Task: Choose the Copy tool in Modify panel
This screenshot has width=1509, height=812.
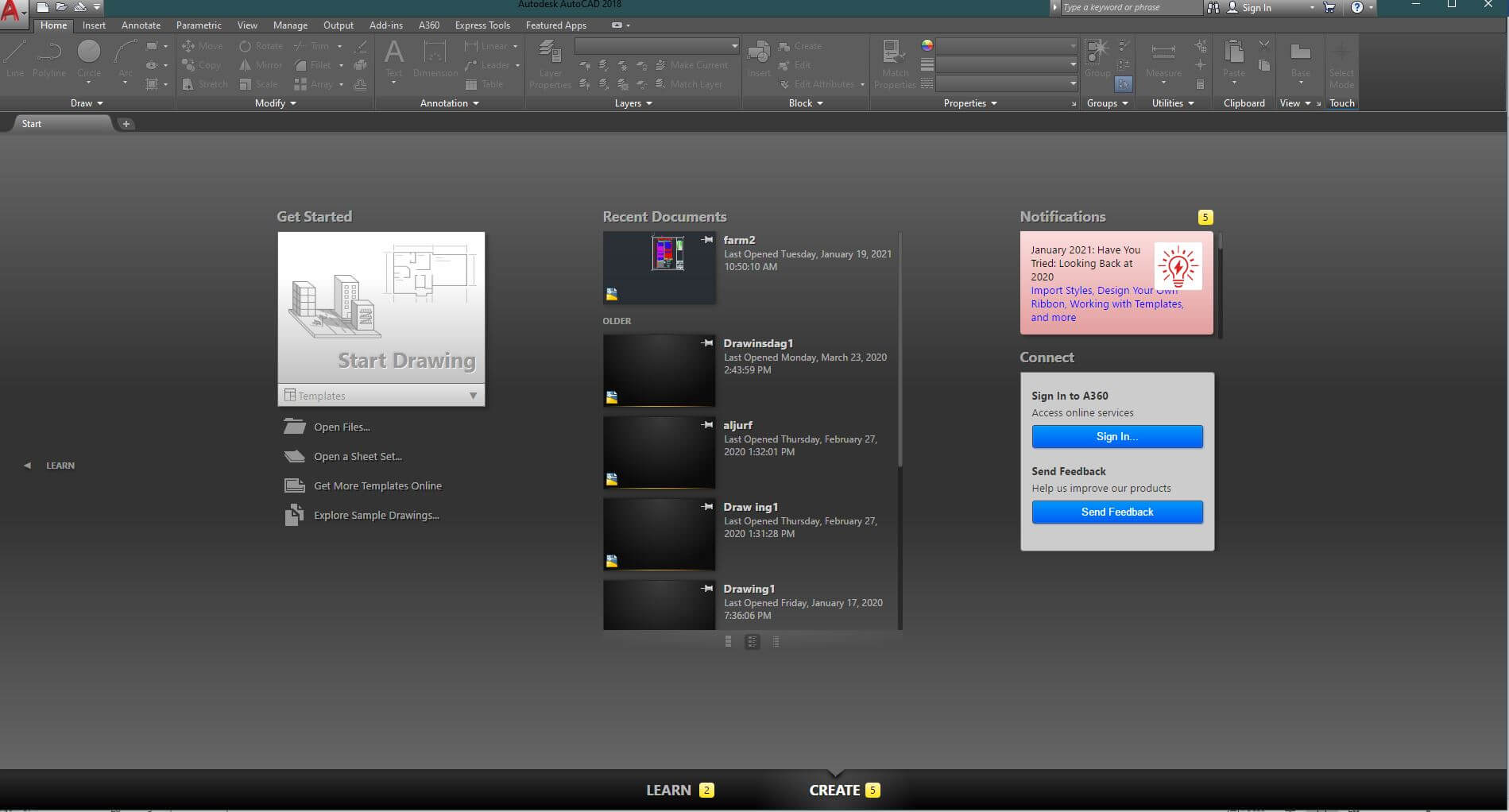Action: [x=201, y=65]
